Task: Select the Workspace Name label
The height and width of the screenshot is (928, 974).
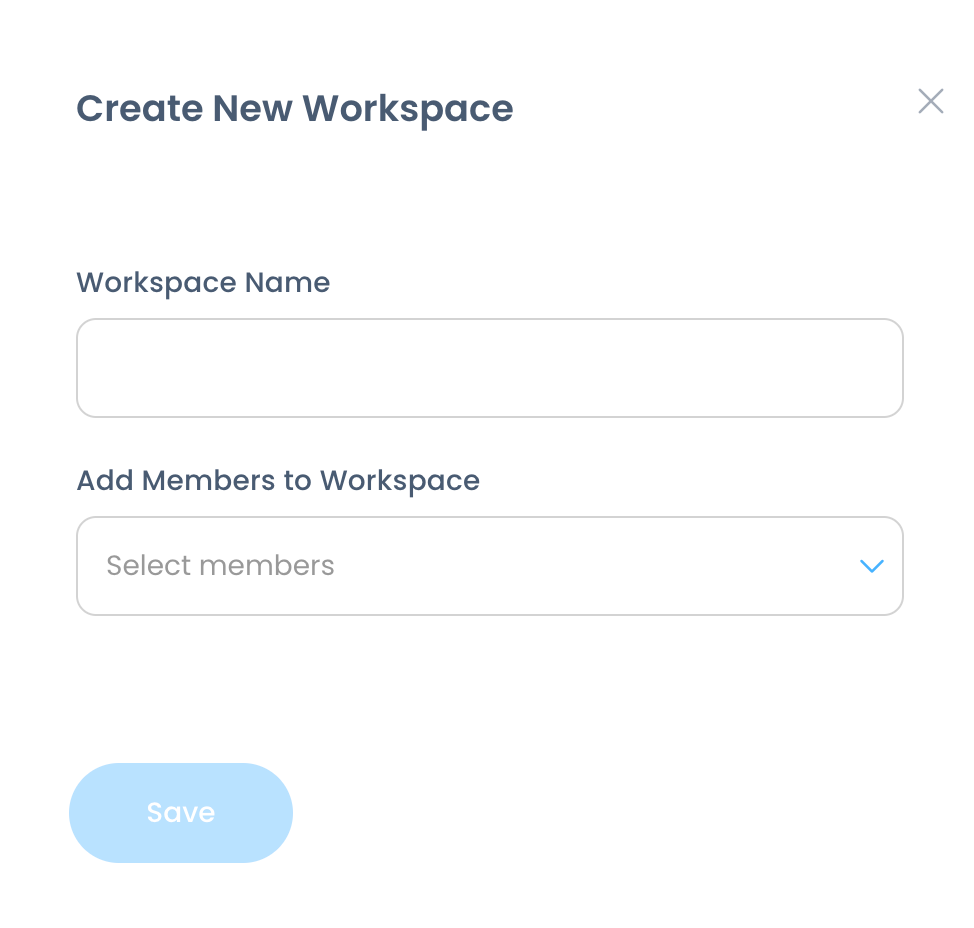Action: pos(203,283)
